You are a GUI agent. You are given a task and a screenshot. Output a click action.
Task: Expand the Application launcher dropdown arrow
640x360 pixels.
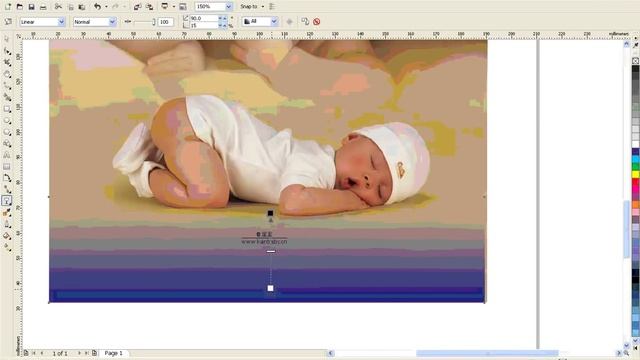pyautogui.click(x=173, y=7)
